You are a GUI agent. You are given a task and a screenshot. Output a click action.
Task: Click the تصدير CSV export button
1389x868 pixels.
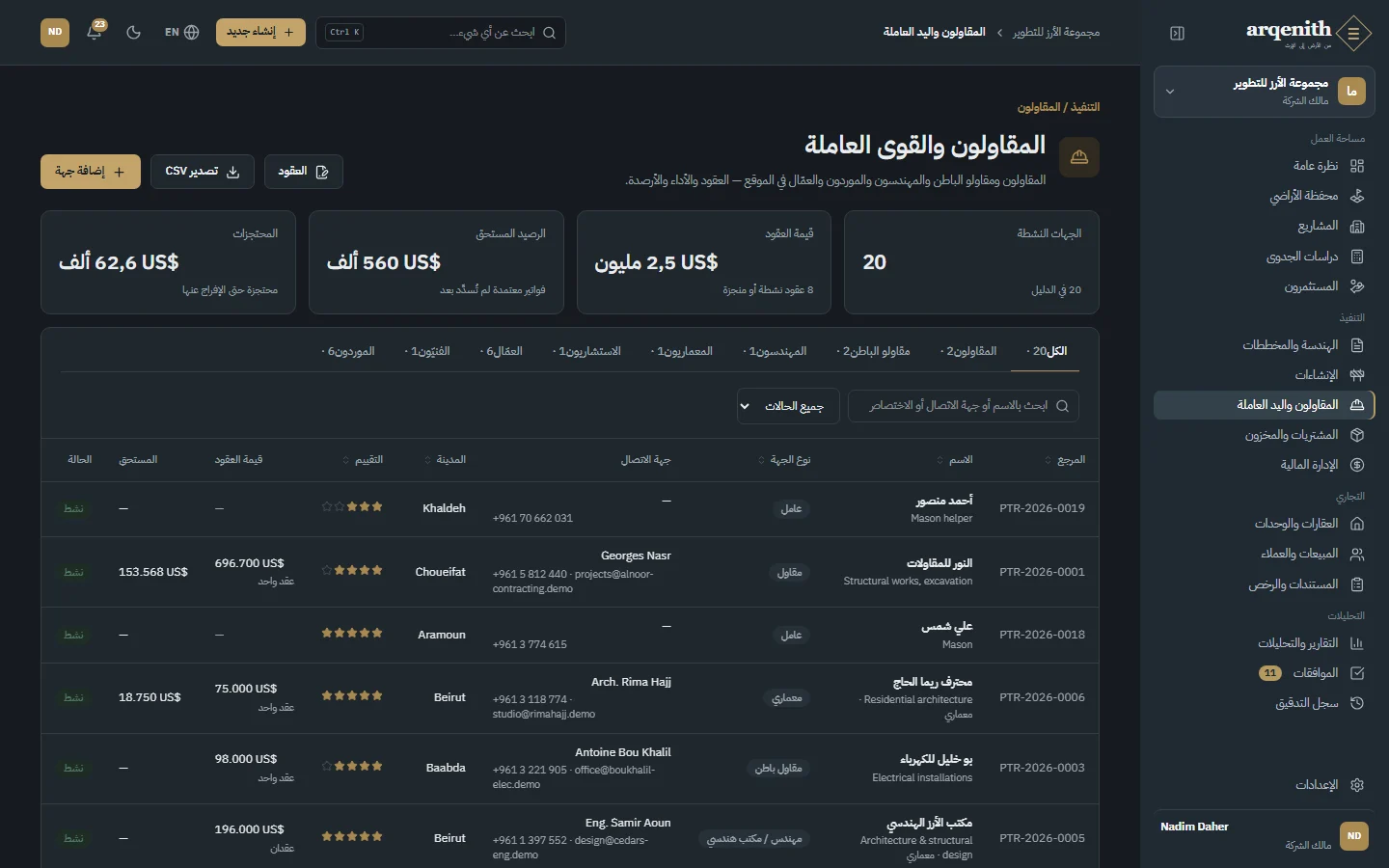point(203,172)
